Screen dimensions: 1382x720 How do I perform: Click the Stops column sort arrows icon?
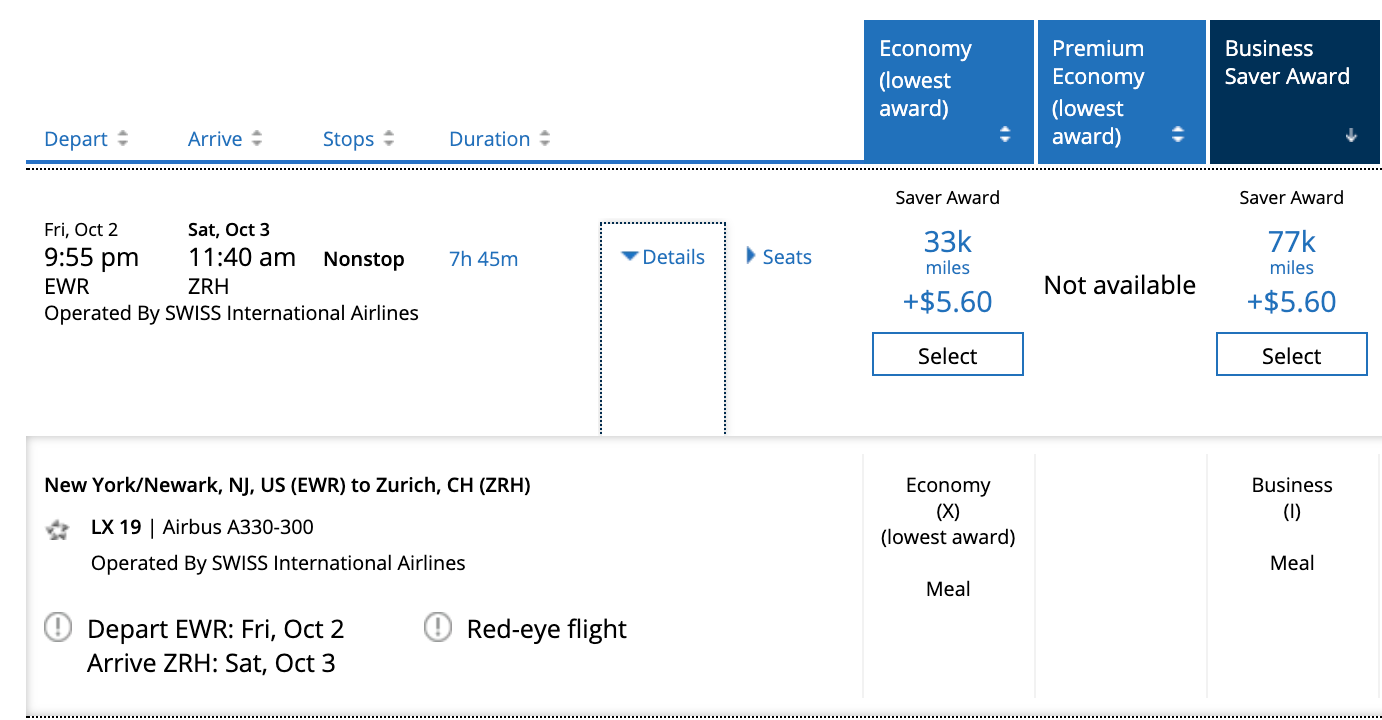[389, 140]
